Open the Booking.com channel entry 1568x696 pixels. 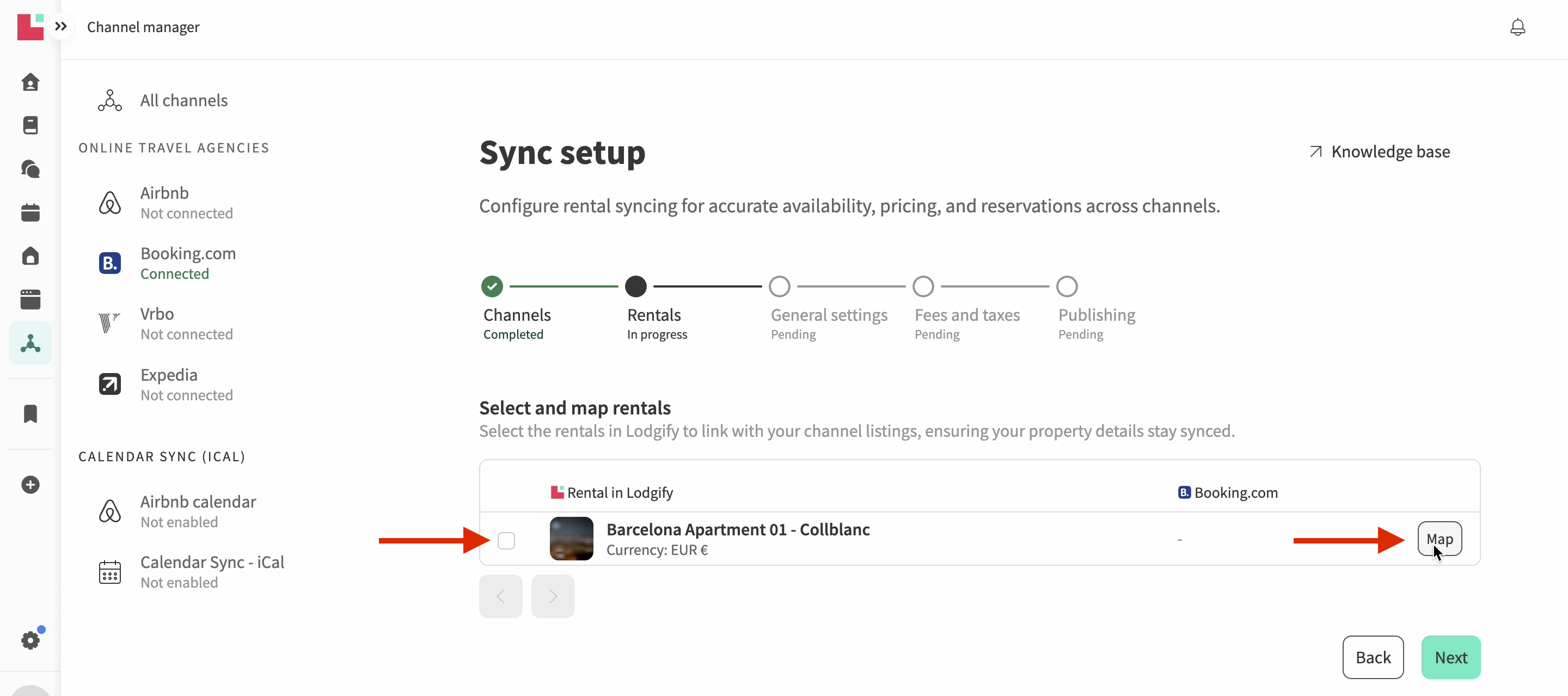[x=187, y=263]
